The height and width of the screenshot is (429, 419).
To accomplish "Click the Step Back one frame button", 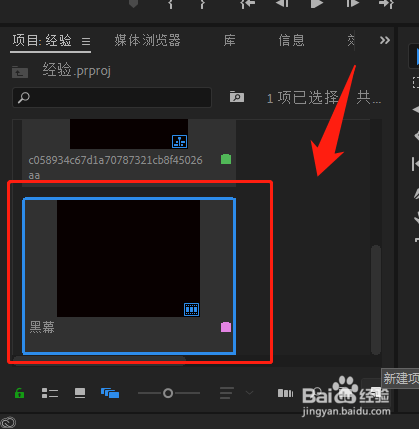I will 283,3.
